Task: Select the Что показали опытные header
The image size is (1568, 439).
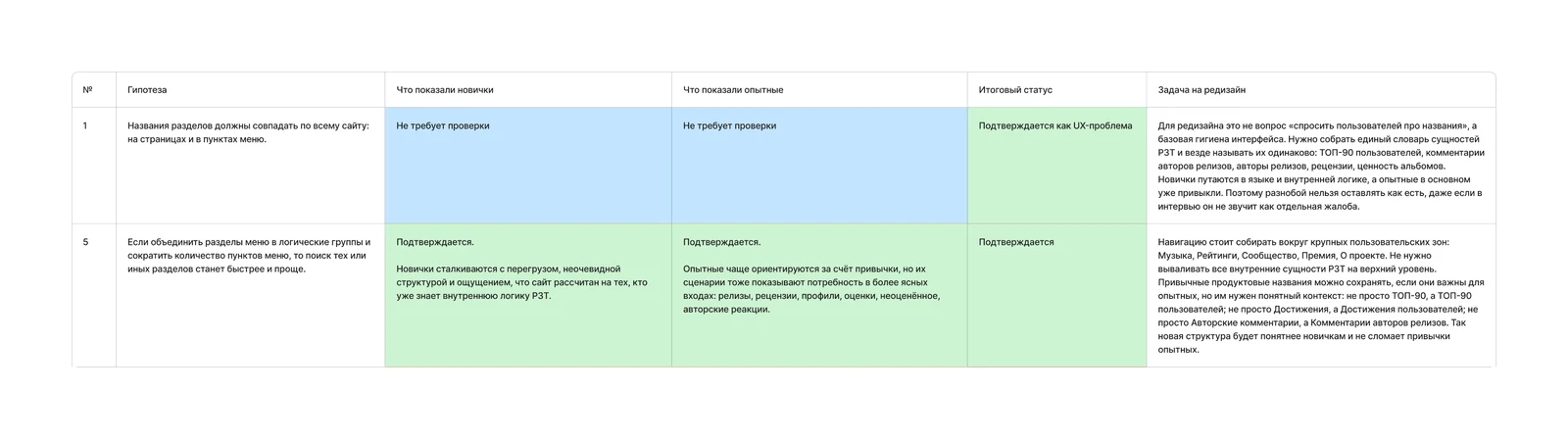Action: 819,90
